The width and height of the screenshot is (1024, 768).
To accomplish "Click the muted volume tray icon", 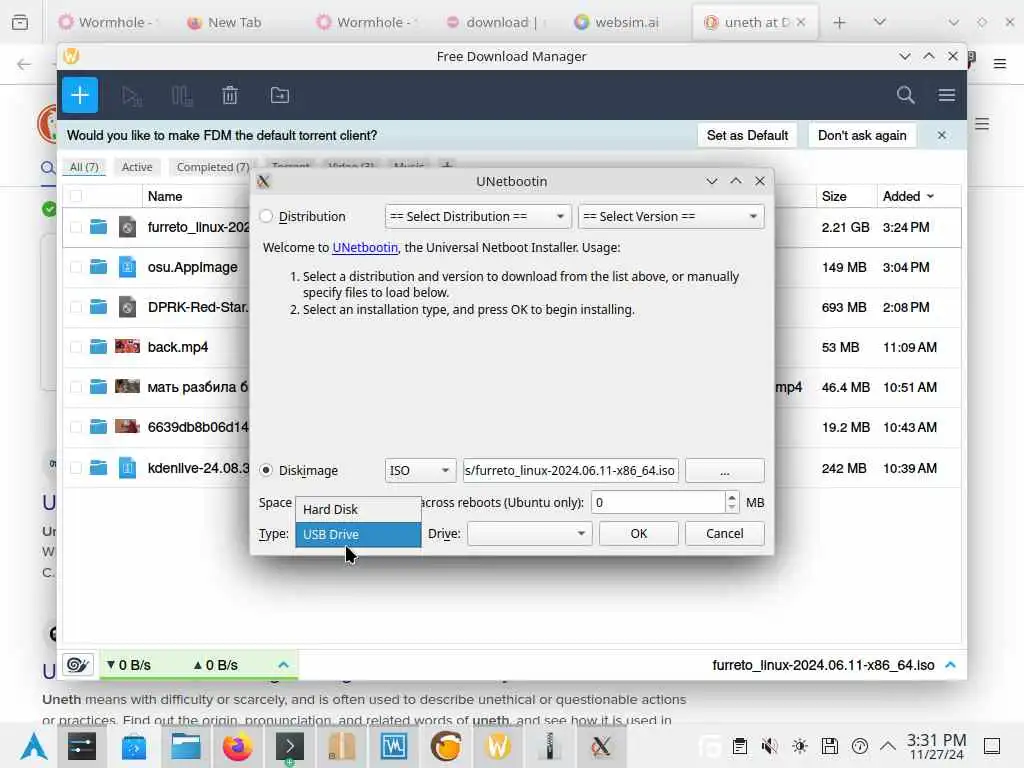I will (x=769, y=746).
